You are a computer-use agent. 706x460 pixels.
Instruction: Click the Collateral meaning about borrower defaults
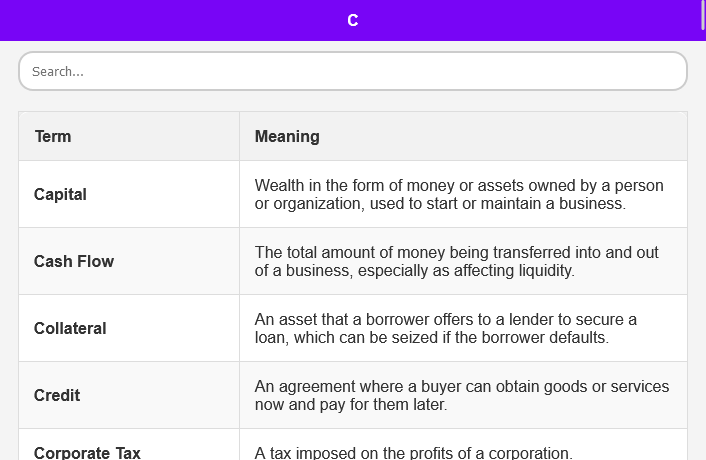pyautogui.click(x=445, y=329)
